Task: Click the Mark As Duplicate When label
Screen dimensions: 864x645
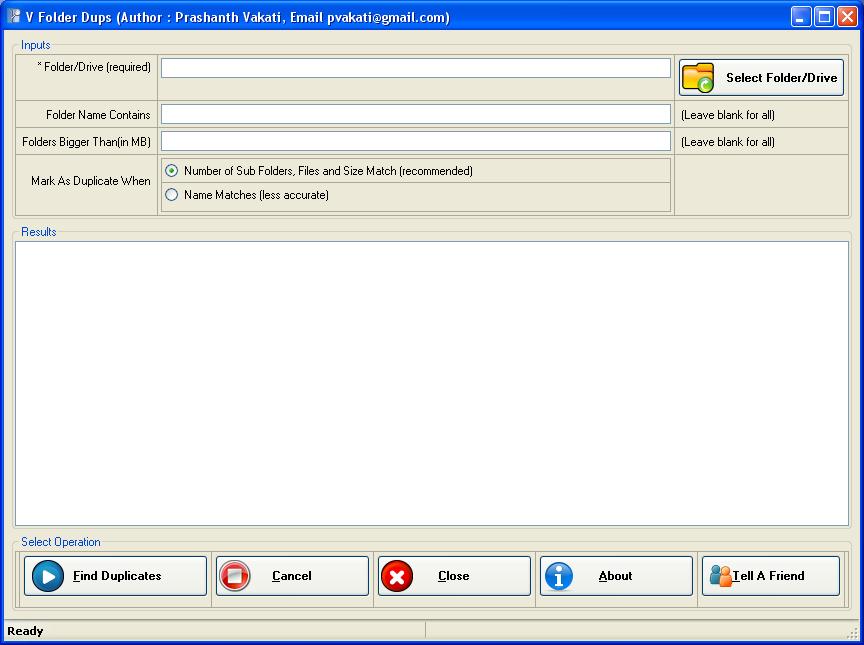Action: tap(91, 181)
